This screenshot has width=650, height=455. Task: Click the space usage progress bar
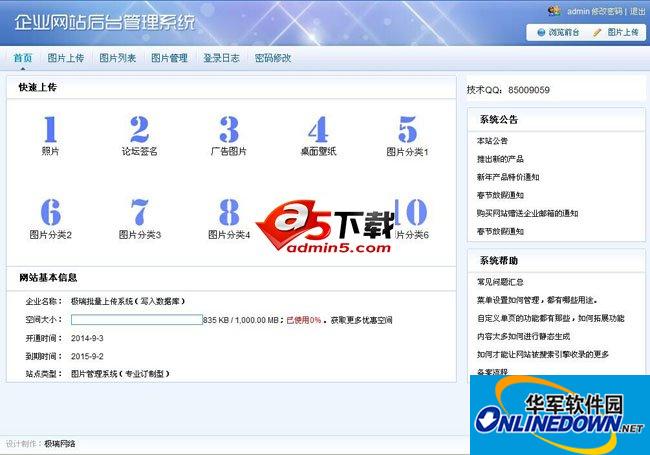[137, 319]
